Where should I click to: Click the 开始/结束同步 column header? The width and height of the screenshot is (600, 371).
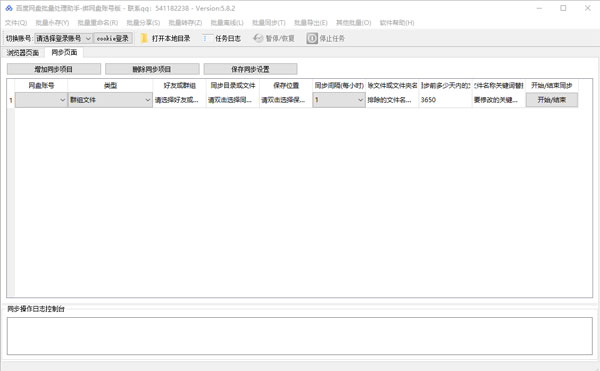point(552,86)
